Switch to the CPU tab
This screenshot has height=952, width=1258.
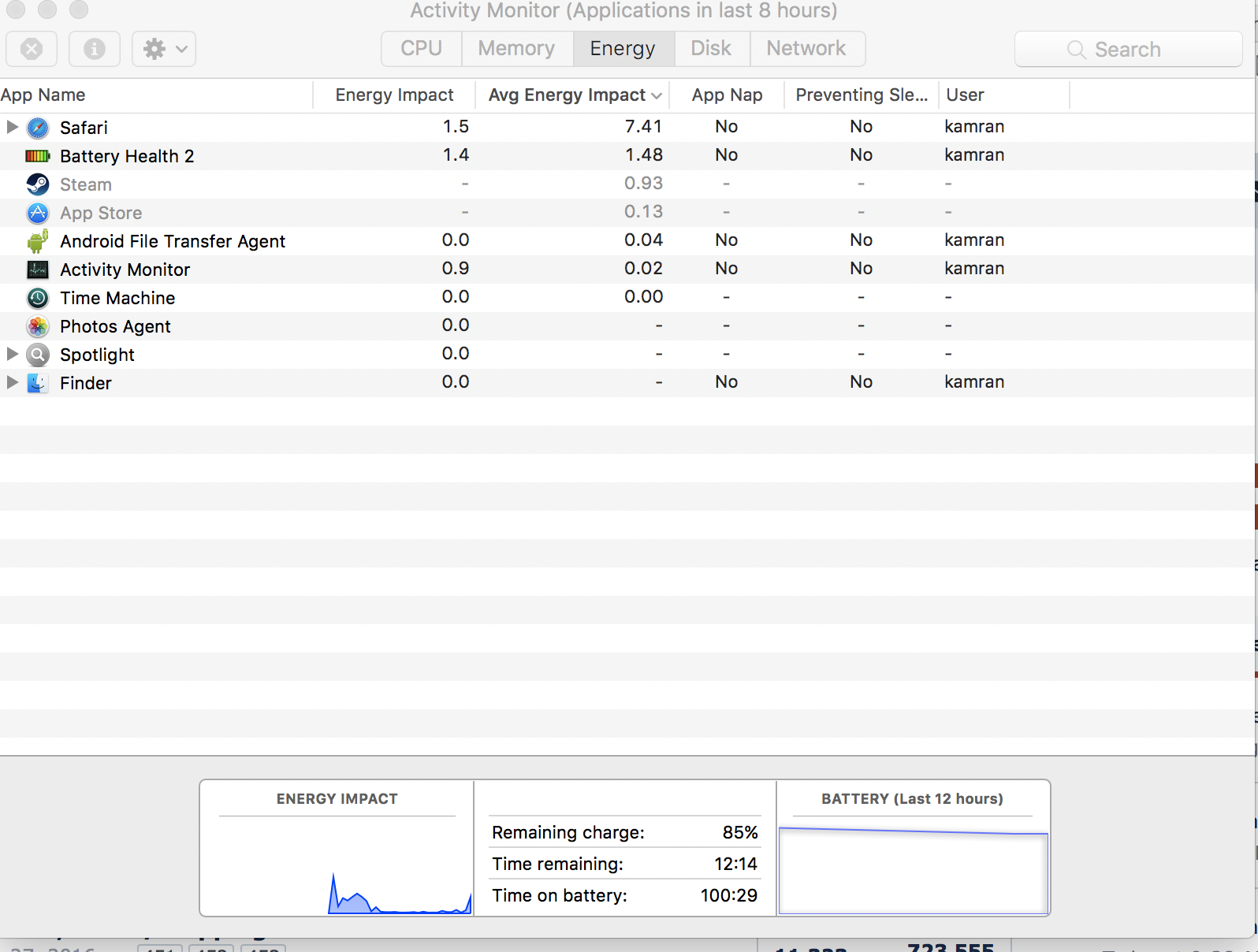coord(421,49)
